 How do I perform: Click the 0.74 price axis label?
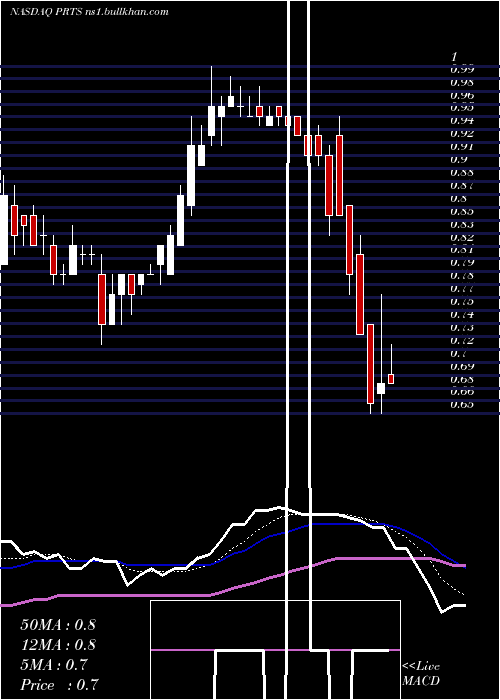tap(462, 314)
